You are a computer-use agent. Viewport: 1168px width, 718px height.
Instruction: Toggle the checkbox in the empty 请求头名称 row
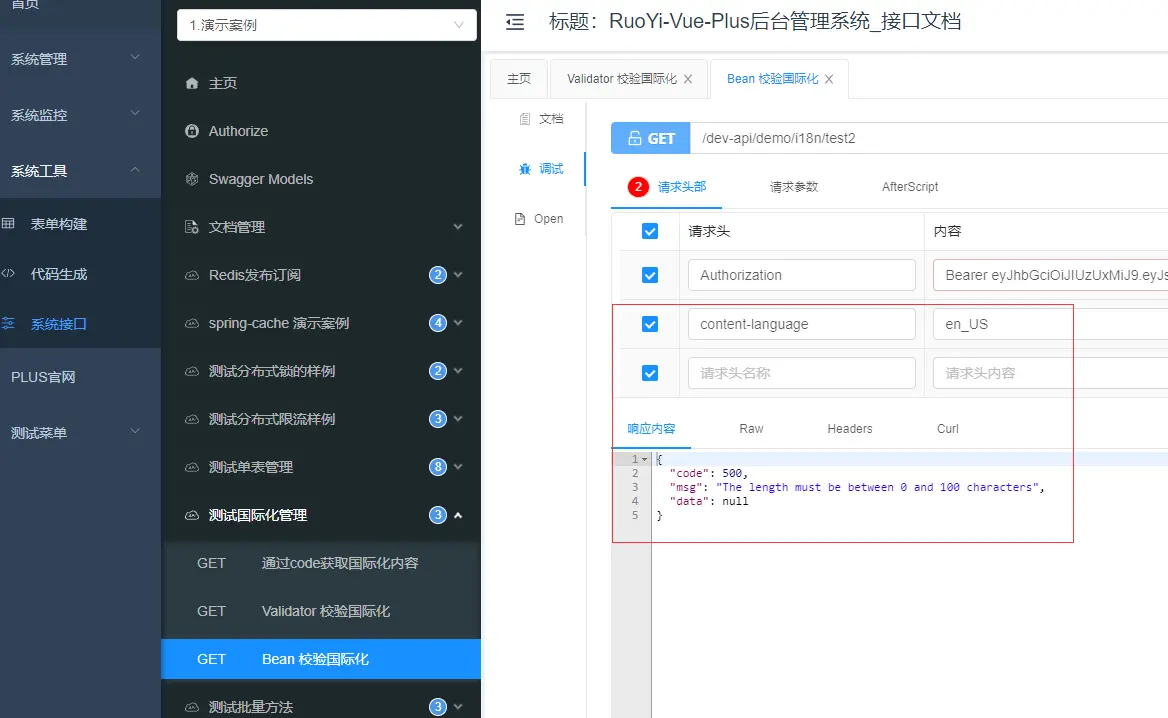pos(650,373)
